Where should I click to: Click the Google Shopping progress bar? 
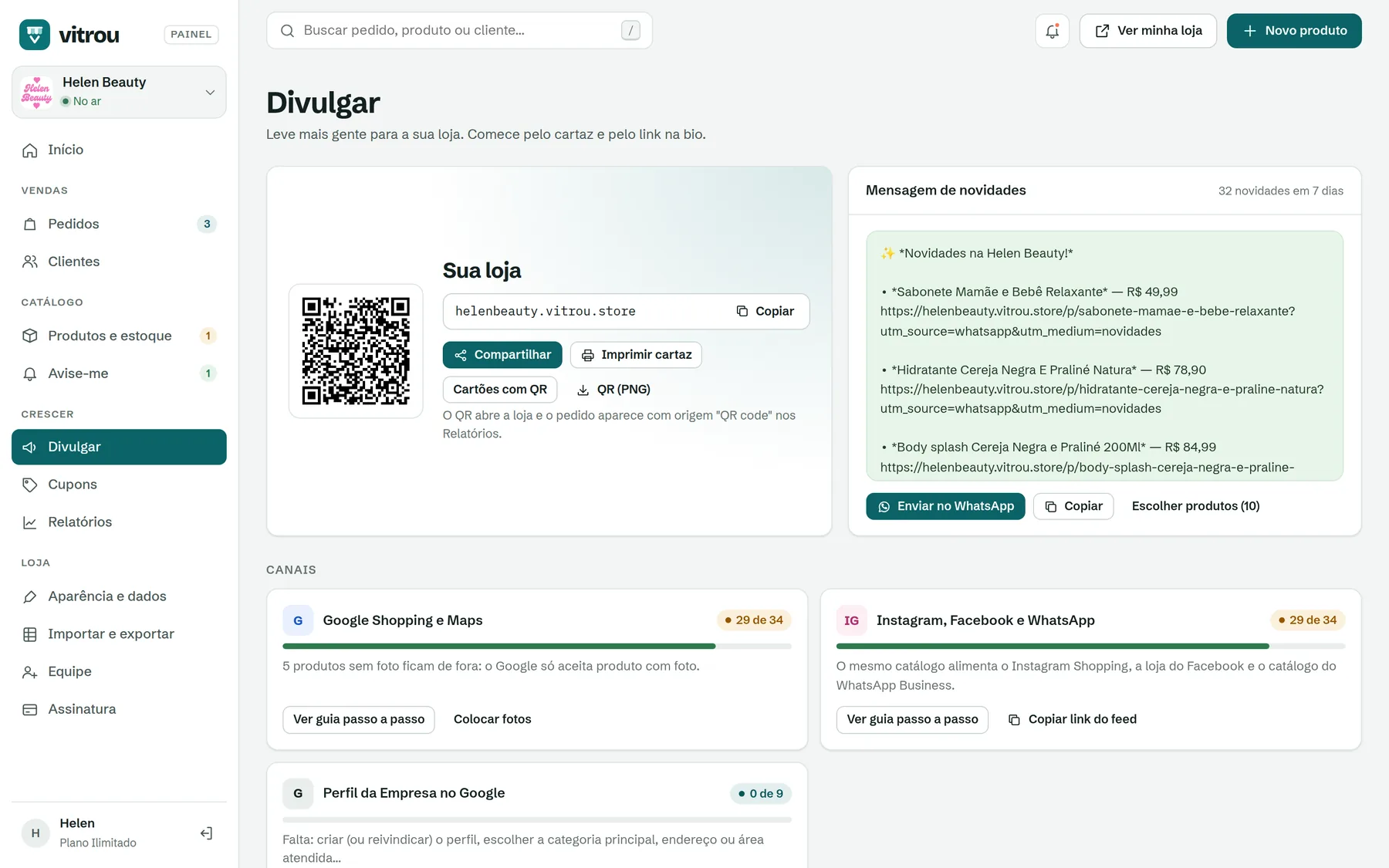pos(537,646)
